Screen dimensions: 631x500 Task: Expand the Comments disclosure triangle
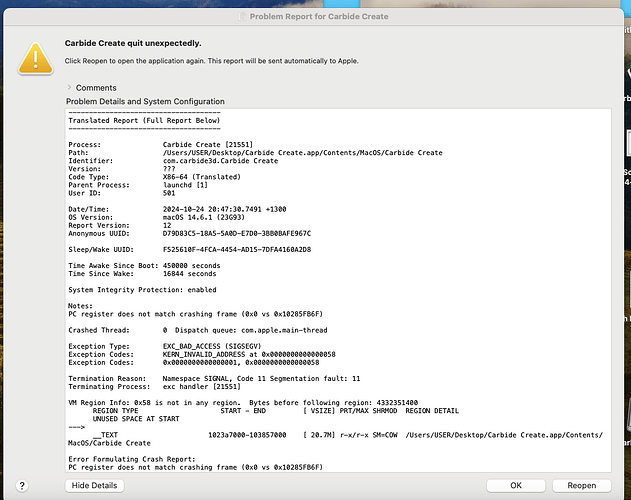(x=69, y=87)
